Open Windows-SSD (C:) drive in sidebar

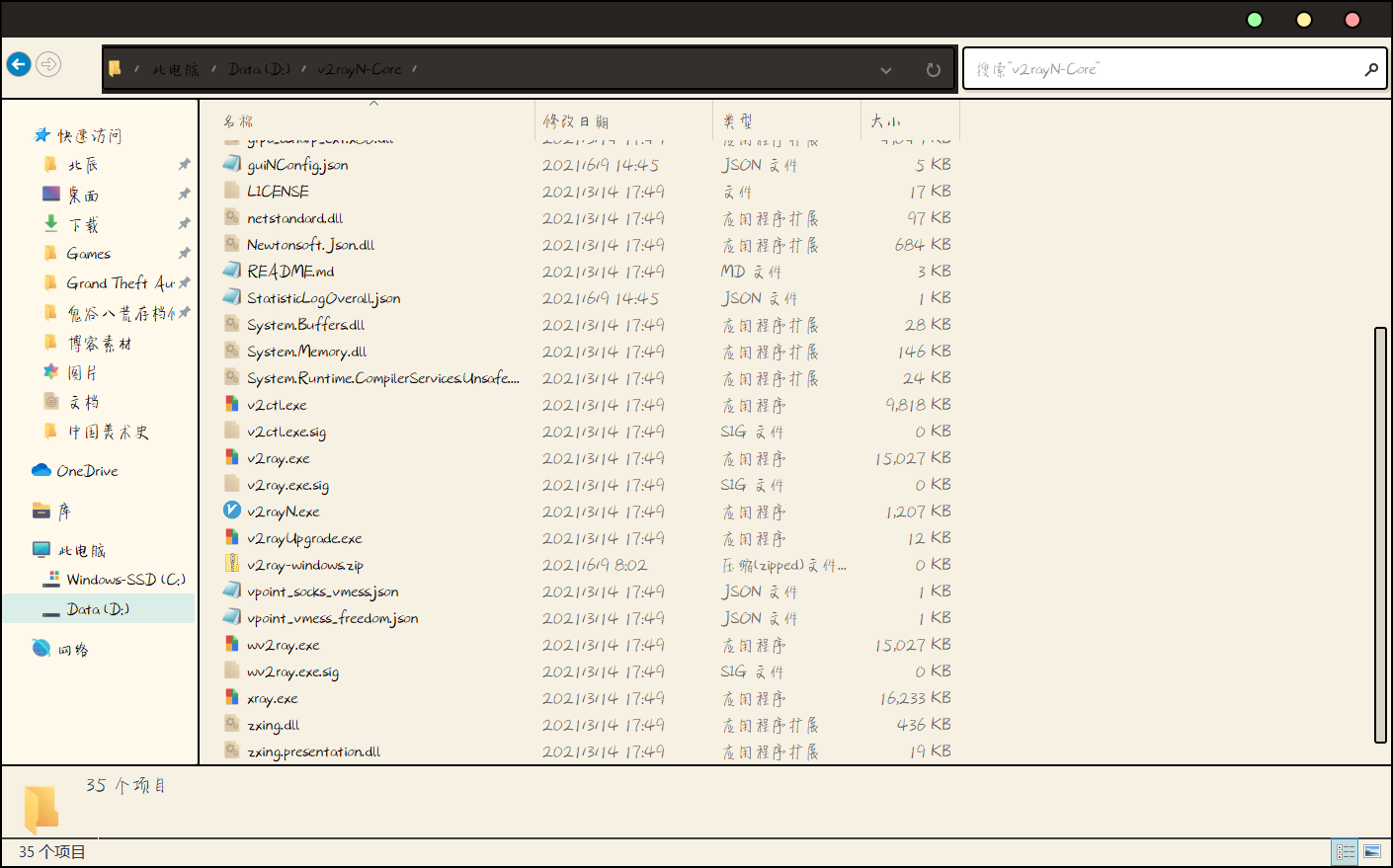[x=125, y=580]
